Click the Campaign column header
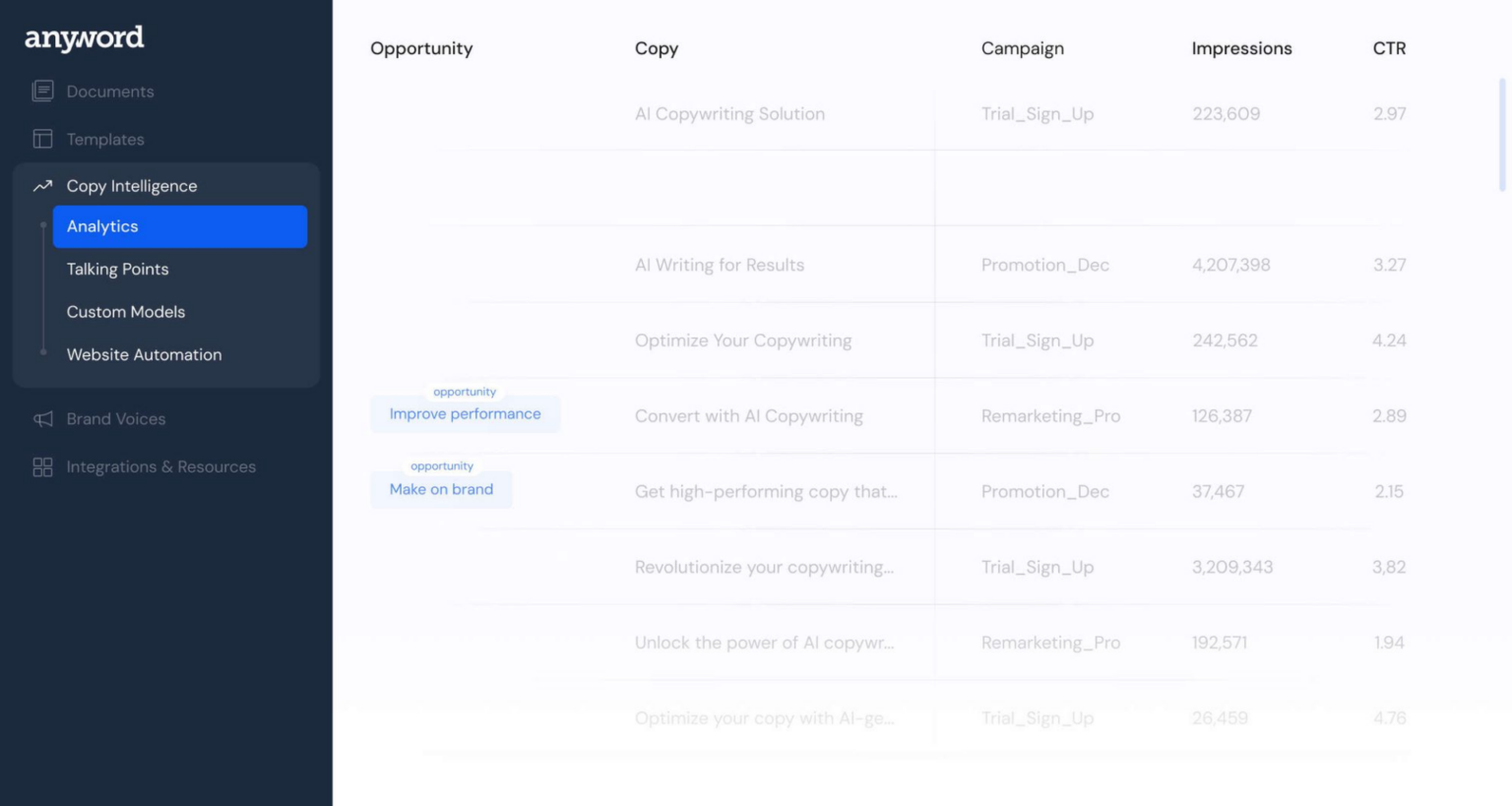Screen dimensions: 1512x806 point(1022,48)
